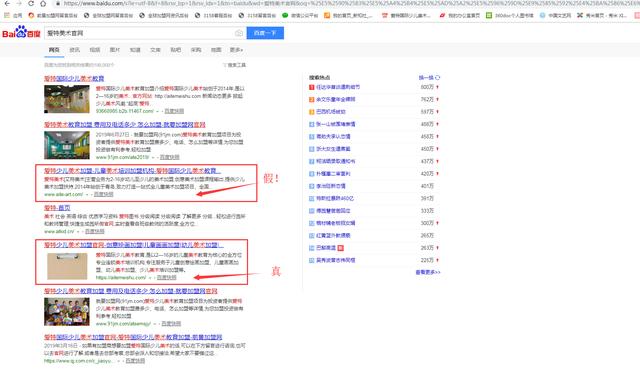Click the browser URL address bar
Viewport: 640px width, 370px height.
(x=347, y=3)
